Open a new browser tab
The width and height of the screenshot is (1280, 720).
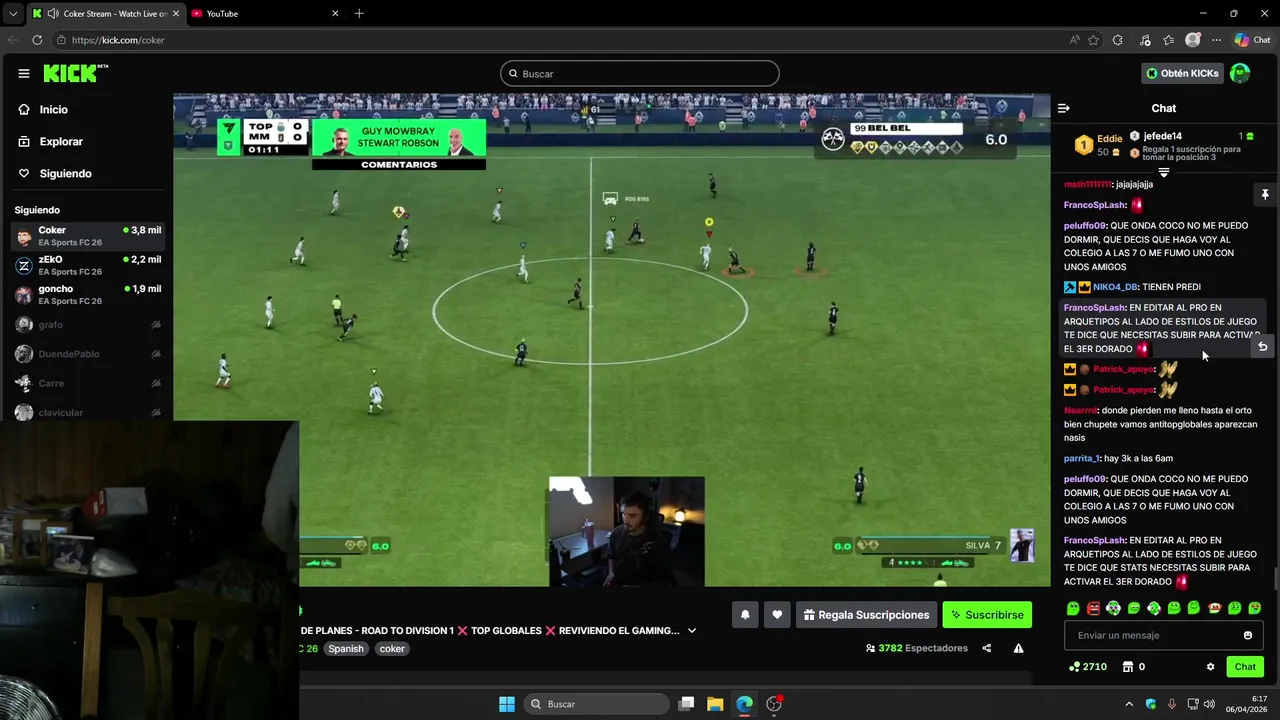(359, 14)
